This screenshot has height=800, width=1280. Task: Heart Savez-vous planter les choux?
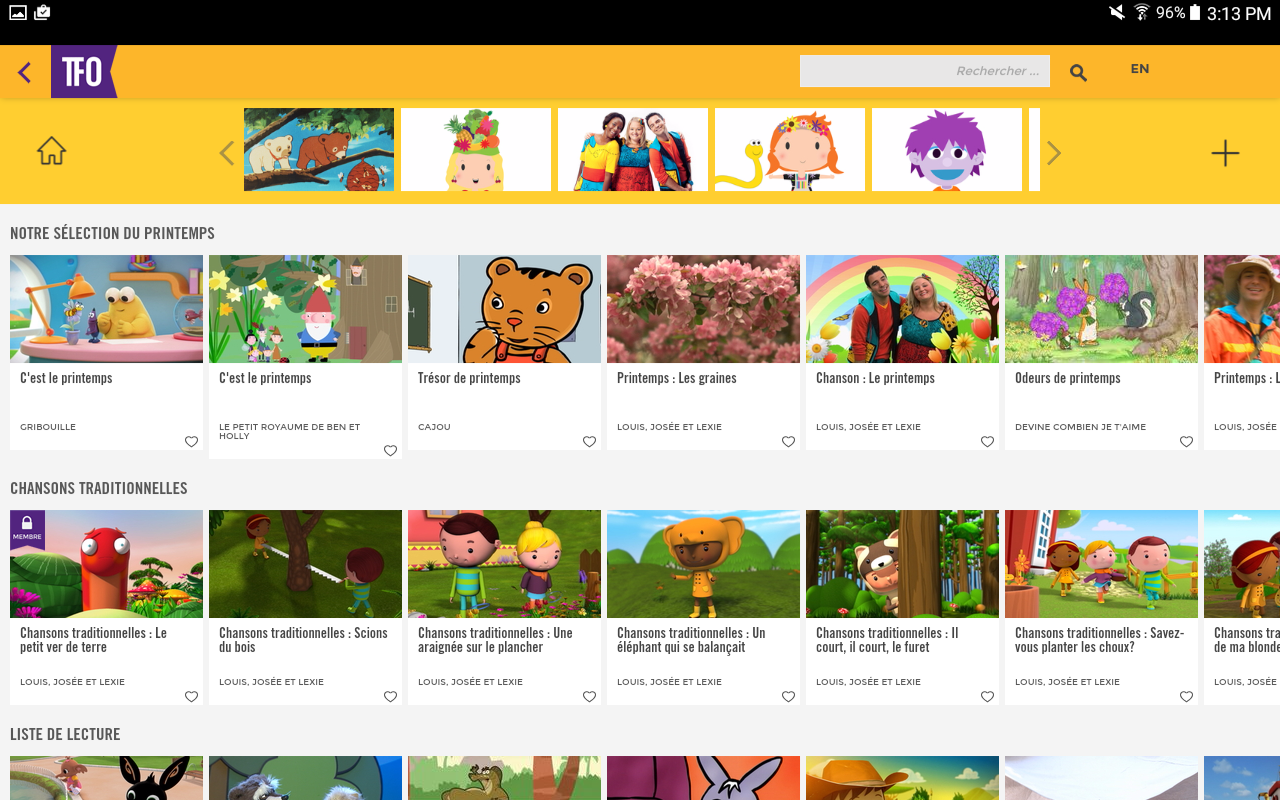click(x=1186, y=697)
